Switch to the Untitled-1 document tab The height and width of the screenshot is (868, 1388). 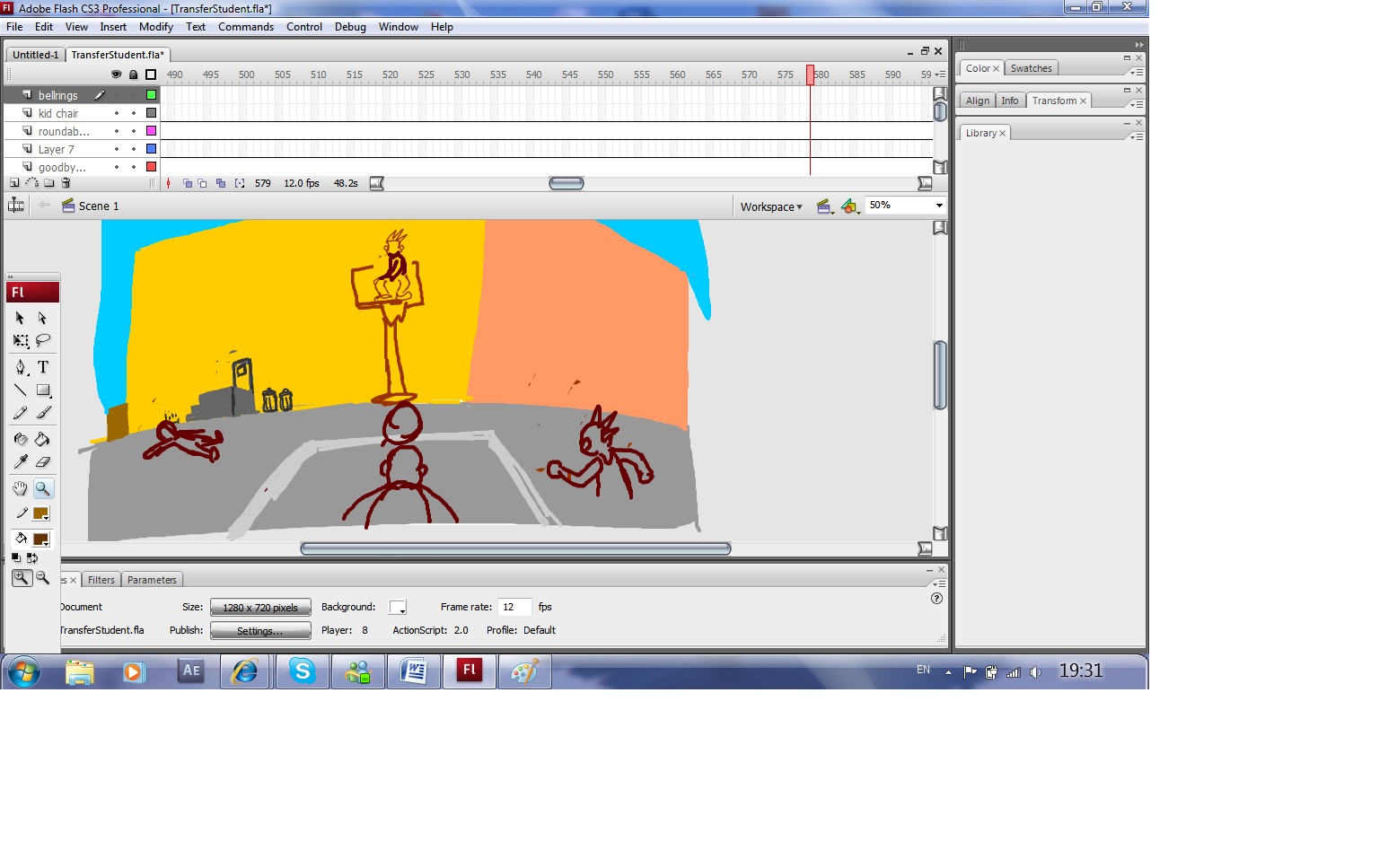pyautogui.click(x=35, y=55)
